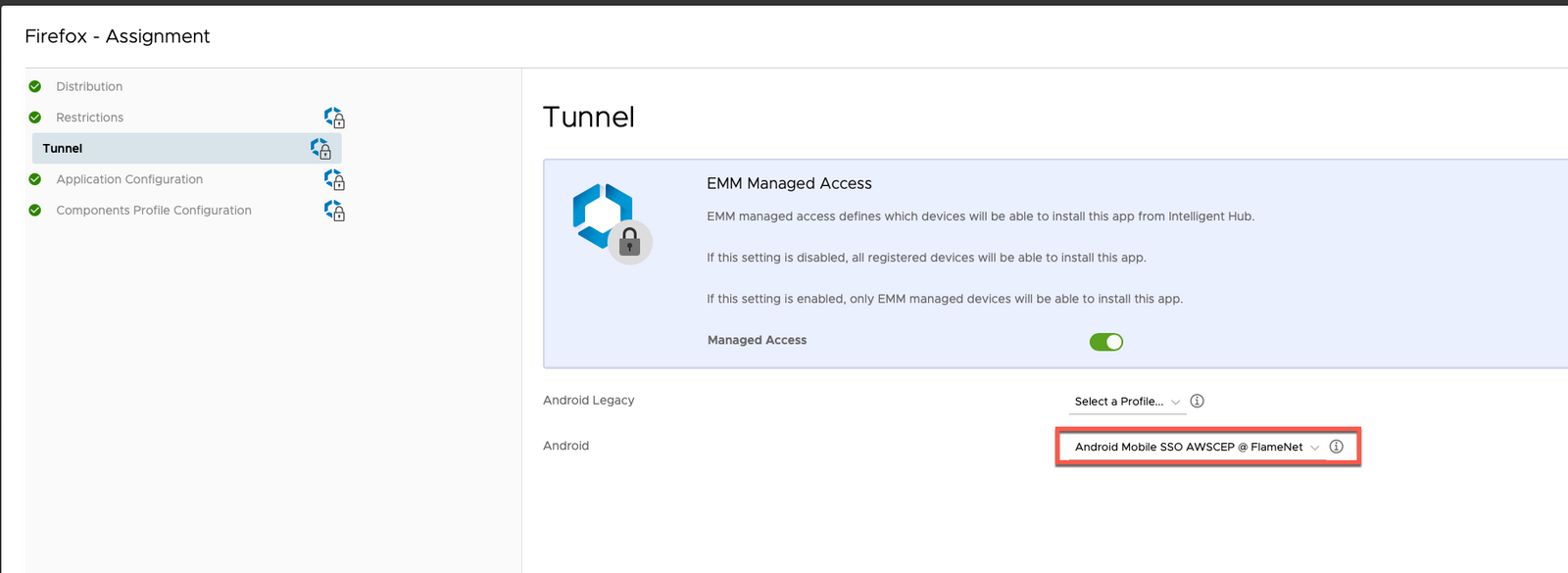Click the lock icon next to Application Configuration

334,180
